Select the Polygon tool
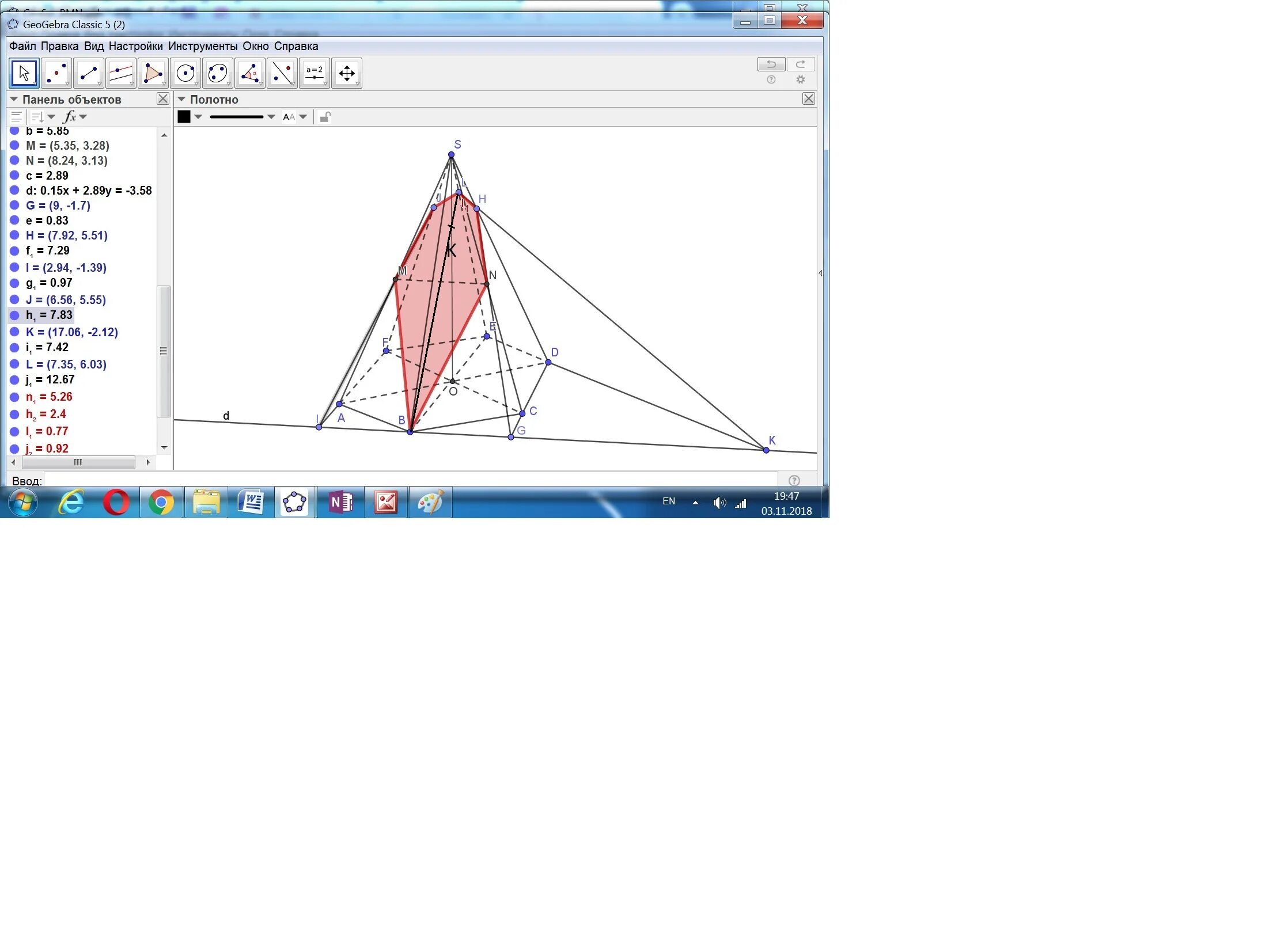1288x935 pixels. click(x=153, y=73)
